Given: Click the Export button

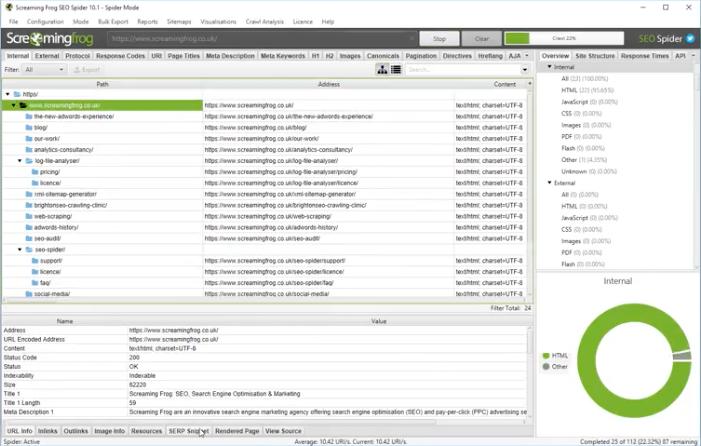Looking at the screenshot, I should (87, 70).
